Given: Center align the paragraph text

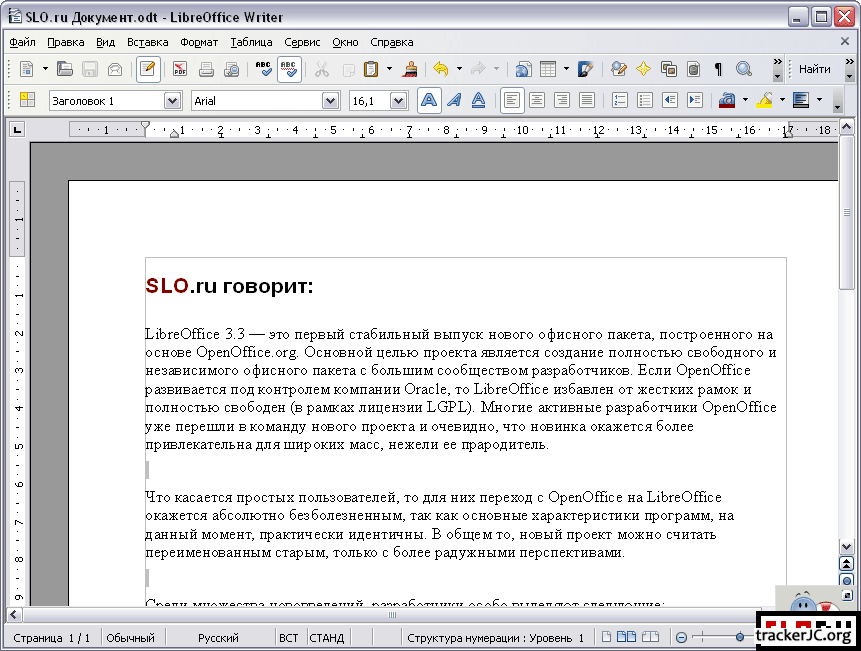Looking at the screenshot, I should (537, 100).
